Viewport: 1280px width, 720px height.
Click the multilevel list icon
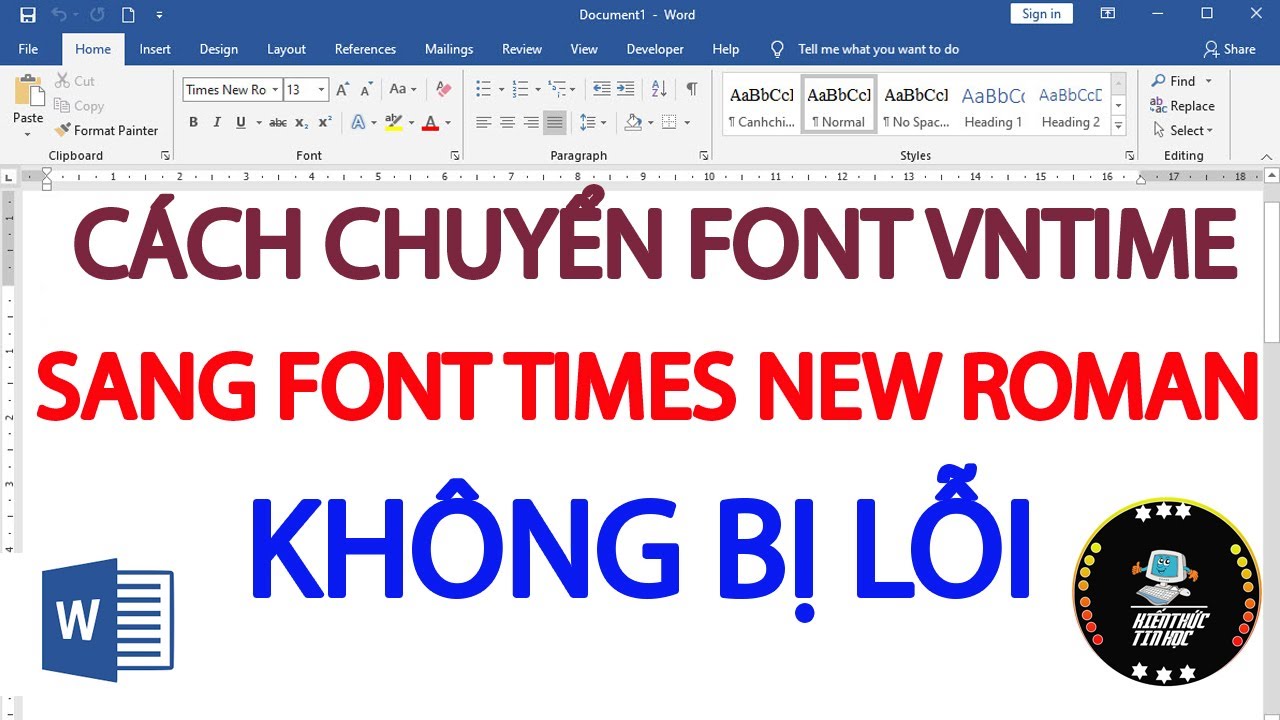(556, 89)
